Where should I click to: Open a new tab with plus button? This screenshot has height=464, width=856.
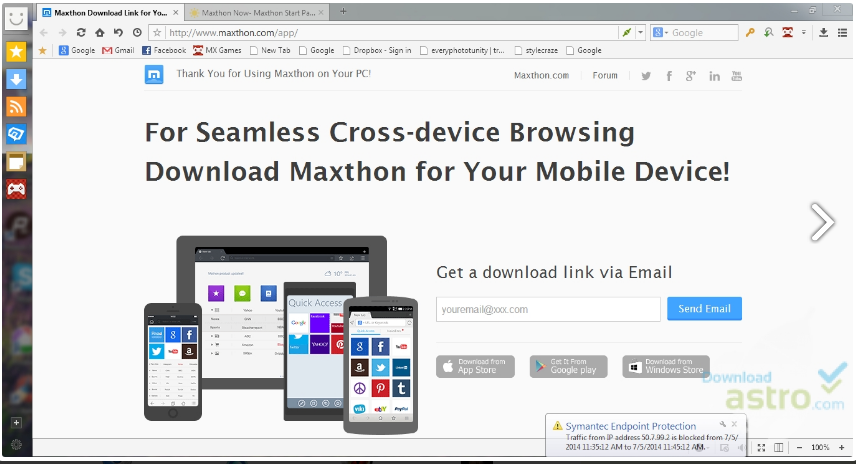343,11
